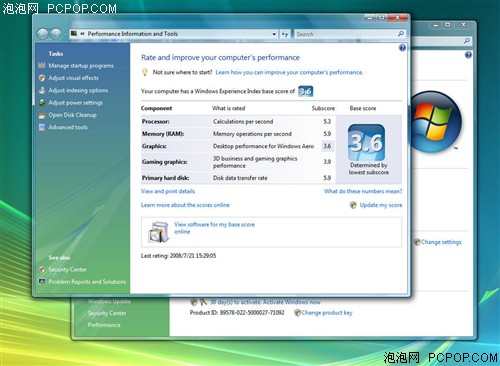Image resolution: width=500 pixels, height=366 pixels.
Task: Open Manage startup programs task
Action: click(x=81, y=66)
